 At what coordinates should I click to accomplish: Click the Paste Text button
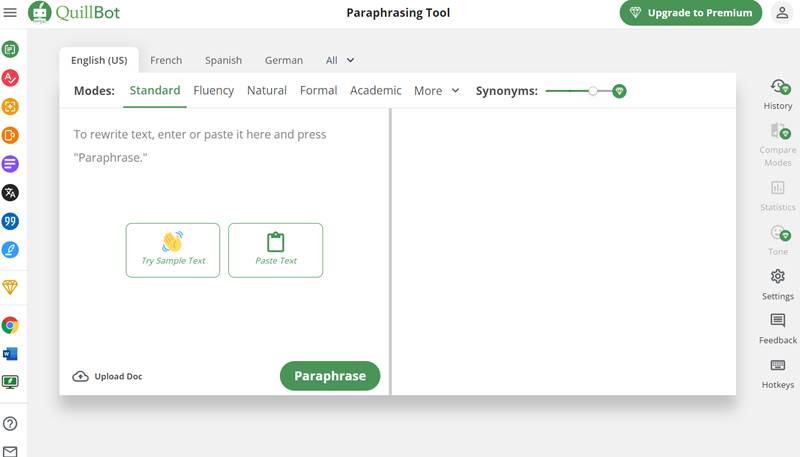coord(276,250)
